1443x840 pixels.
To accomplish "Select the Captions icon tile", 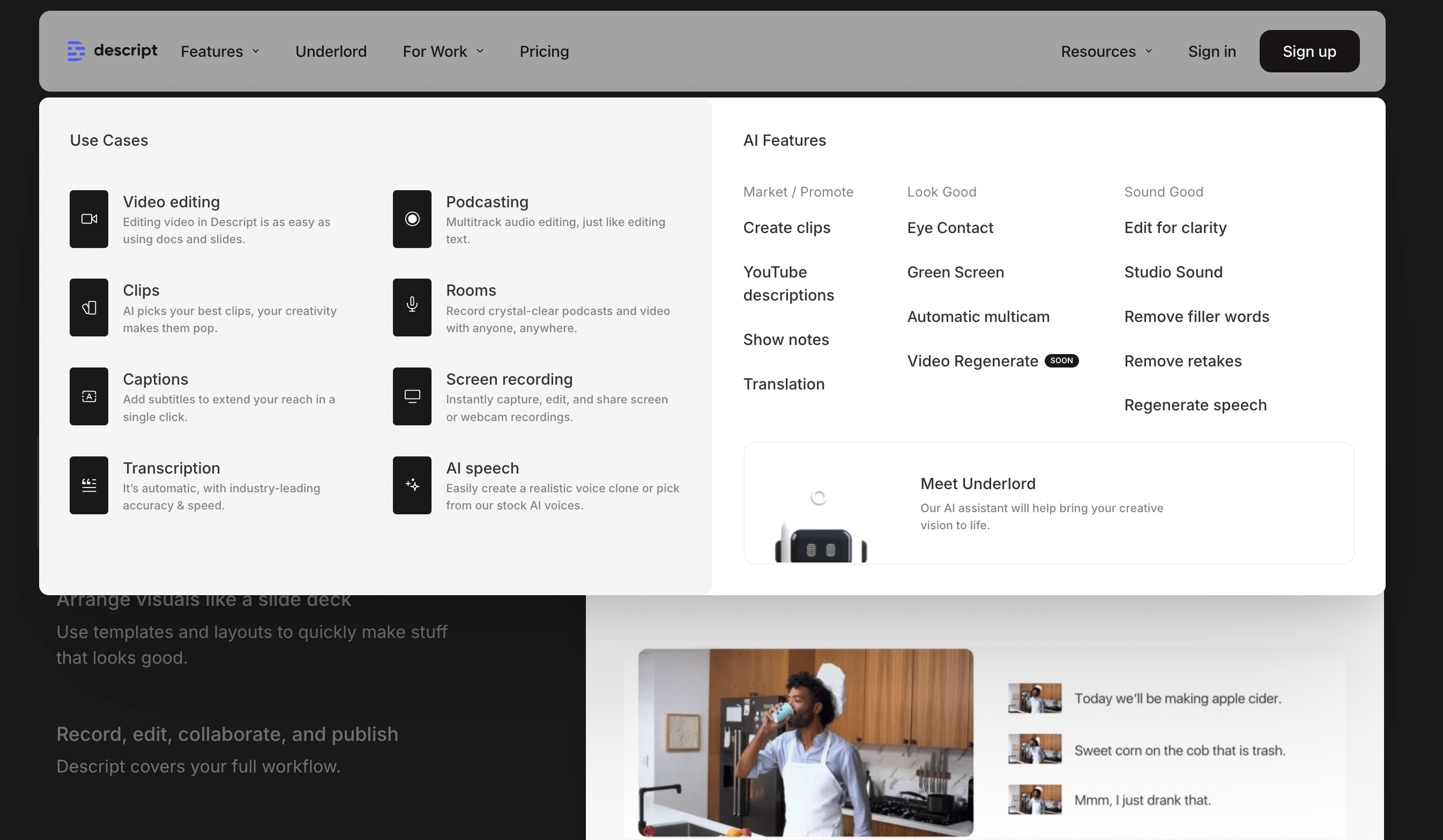I will pos(89,396).
